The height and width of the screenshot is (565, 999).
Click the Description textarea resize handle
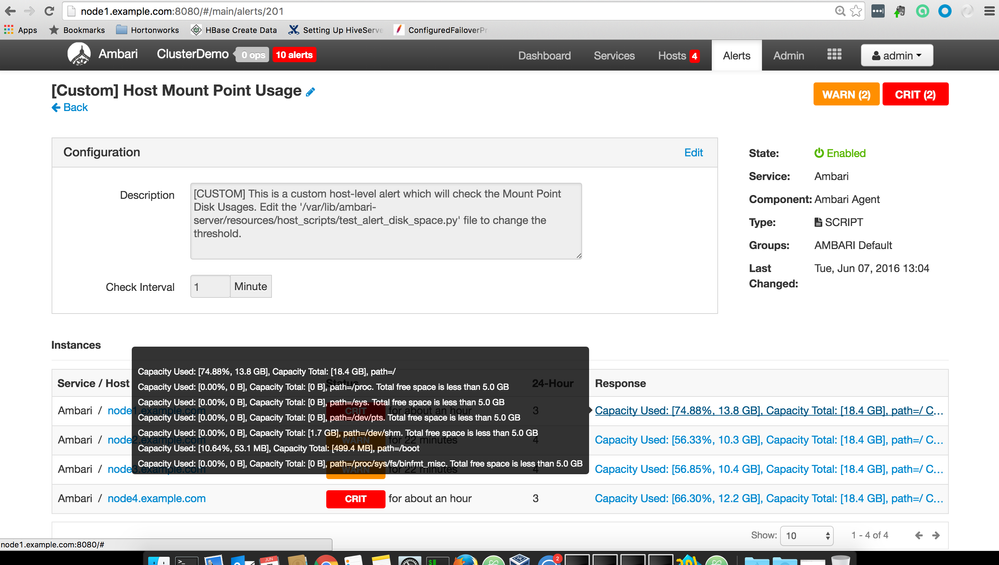pyautogui.click(x=579, y=255)
